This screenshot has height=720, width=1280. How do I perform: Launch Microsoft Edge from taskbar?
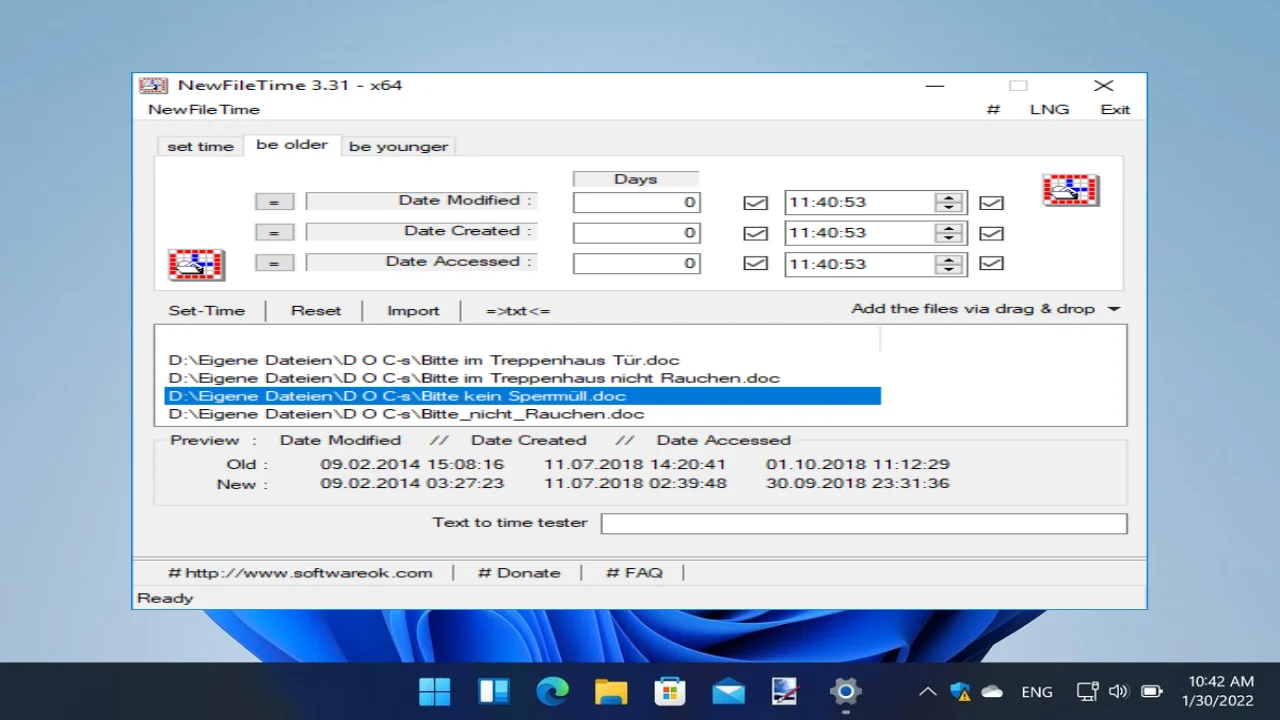(x=552, y=691)
